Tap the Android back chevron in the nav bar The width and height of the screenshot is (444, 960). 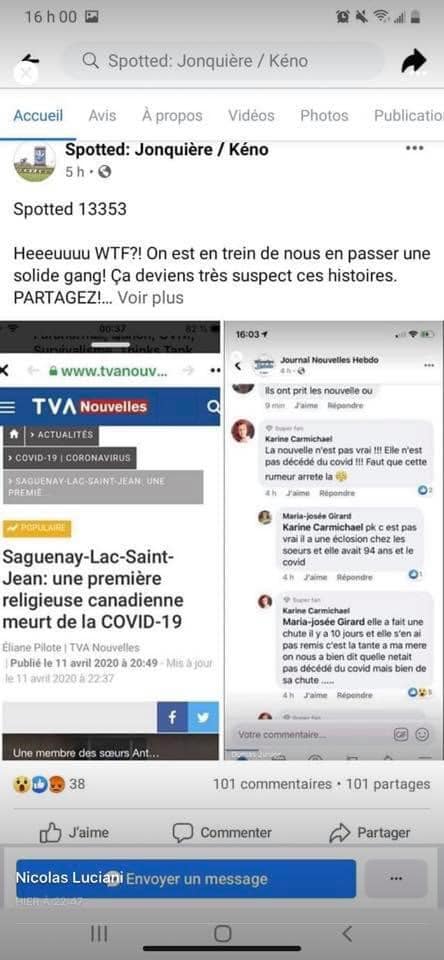click(347, 934)
